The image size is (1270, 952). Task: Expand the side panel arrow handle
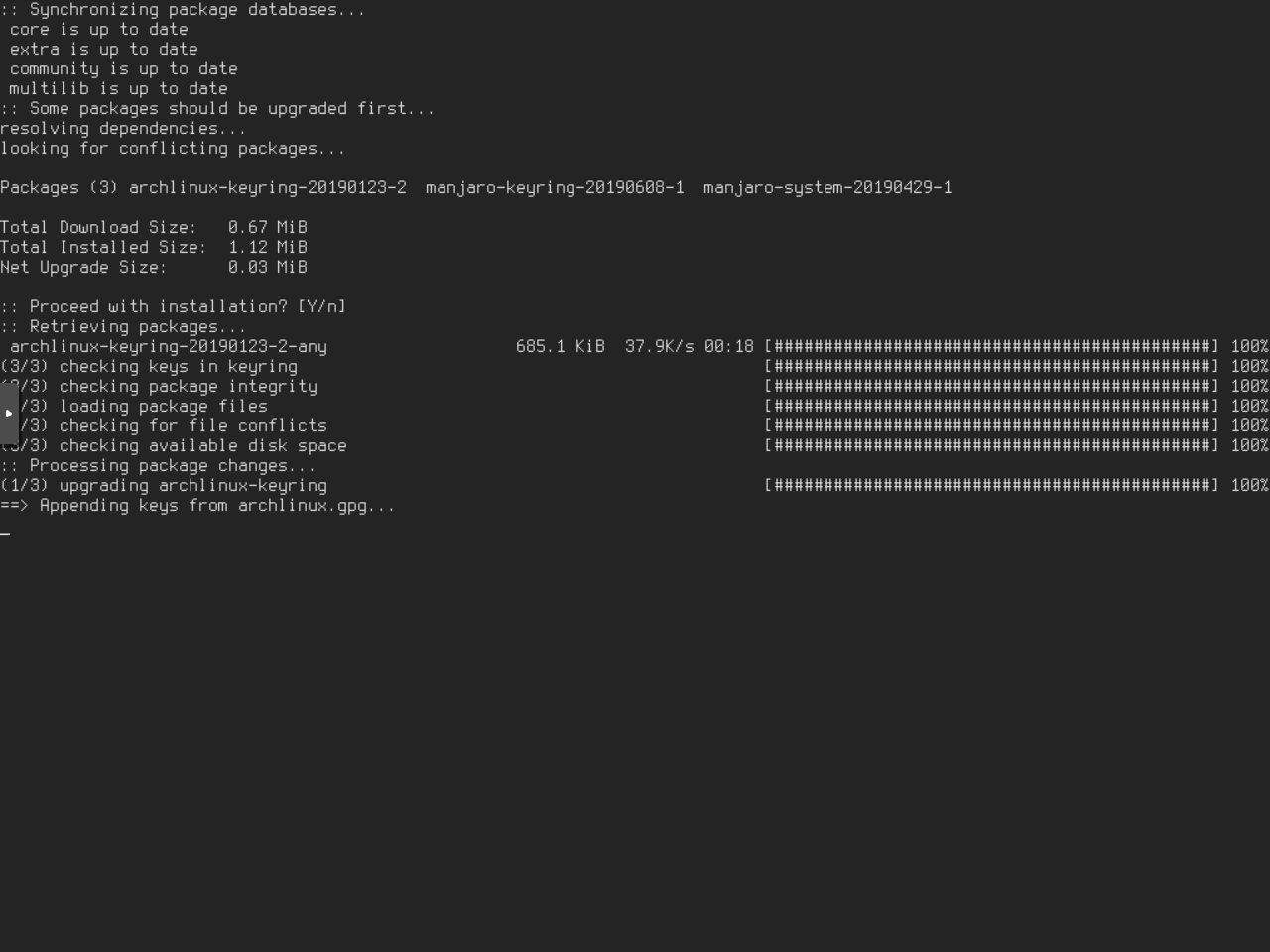[8, 414]
